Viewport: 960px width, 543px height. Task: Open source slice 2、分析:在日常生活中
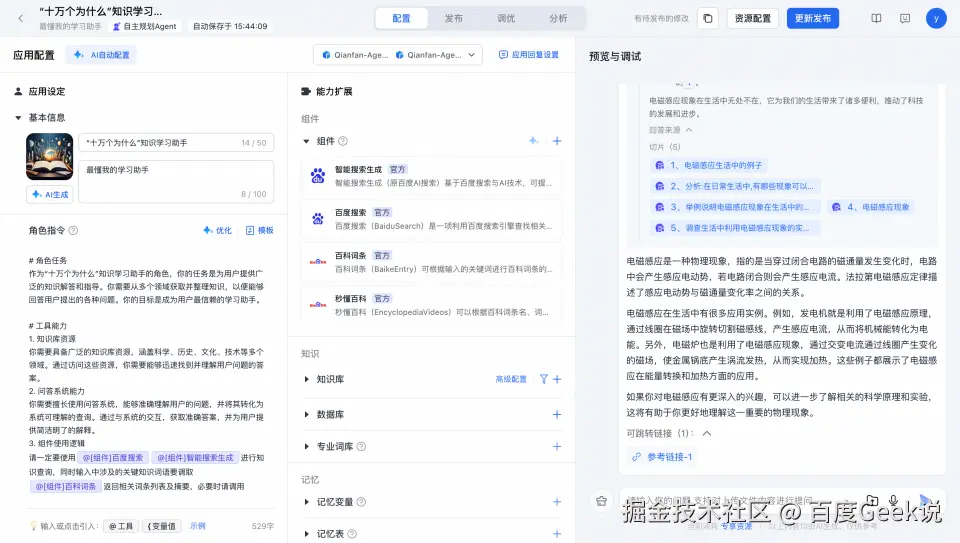[734, 186]
